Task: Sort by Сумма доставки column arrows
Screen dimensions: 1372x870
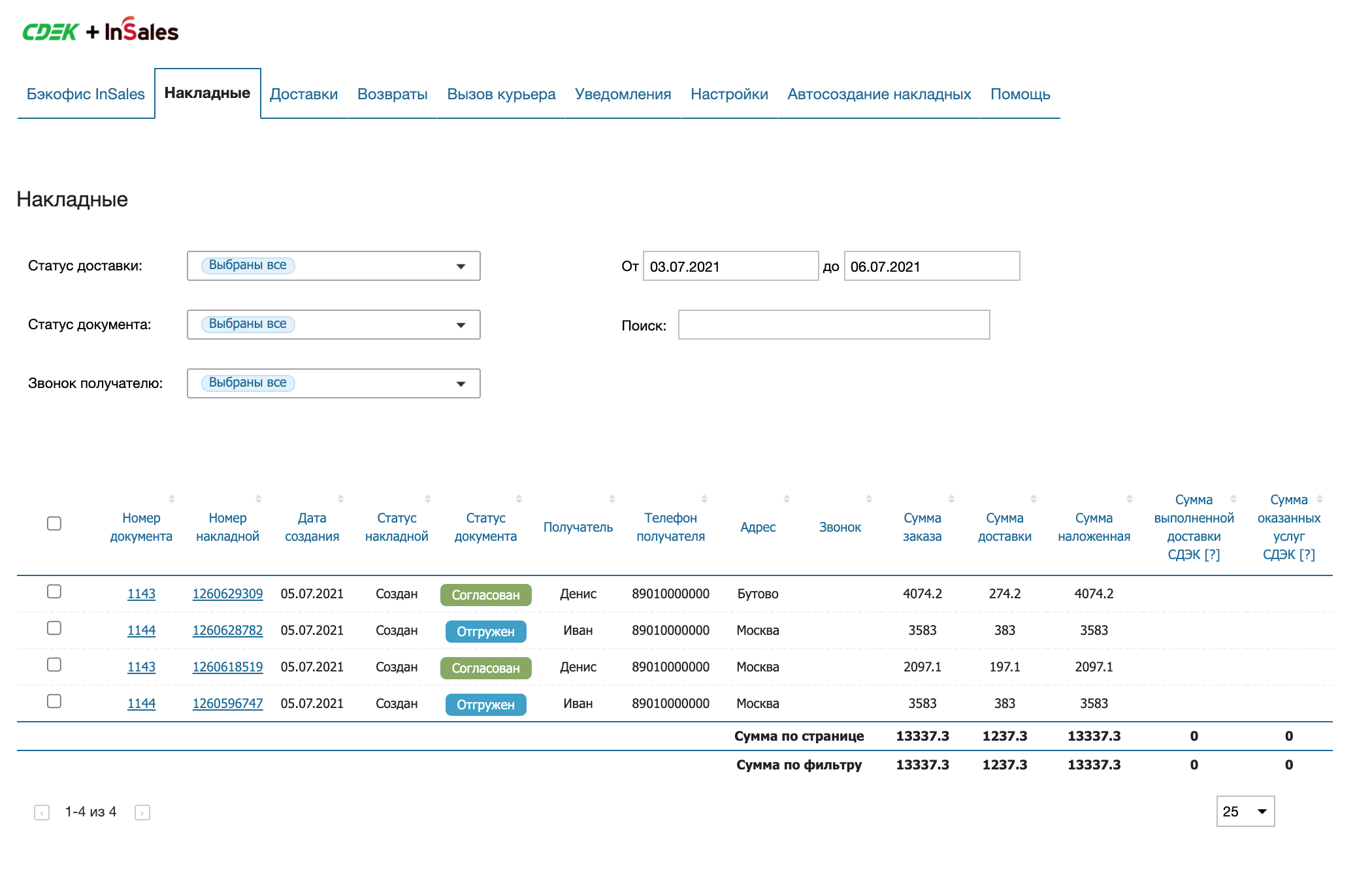Action: coord(1034,499)
